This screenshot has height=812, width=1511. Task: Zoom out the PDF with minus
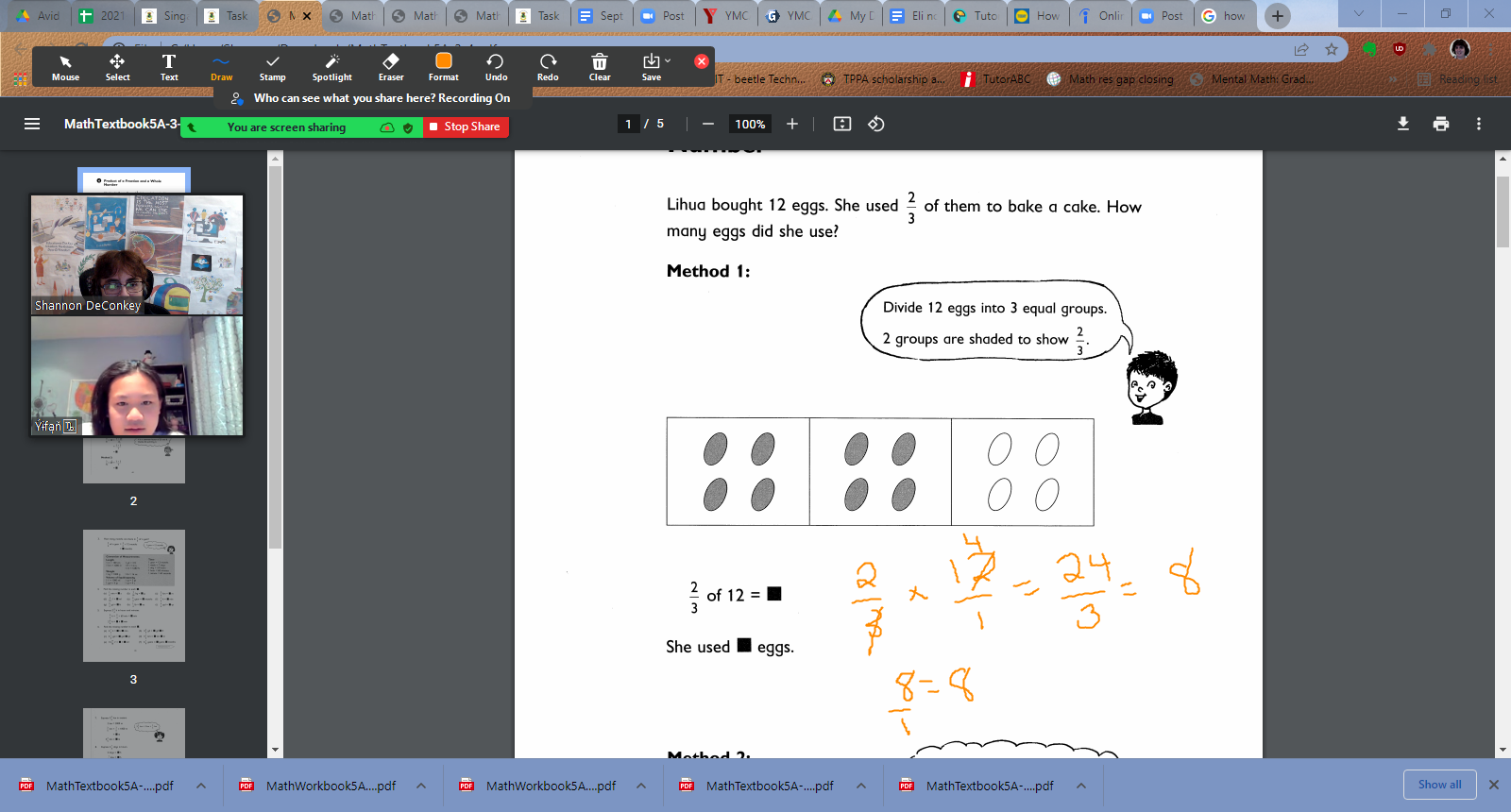pyautogui.click(x=707, y=124)
